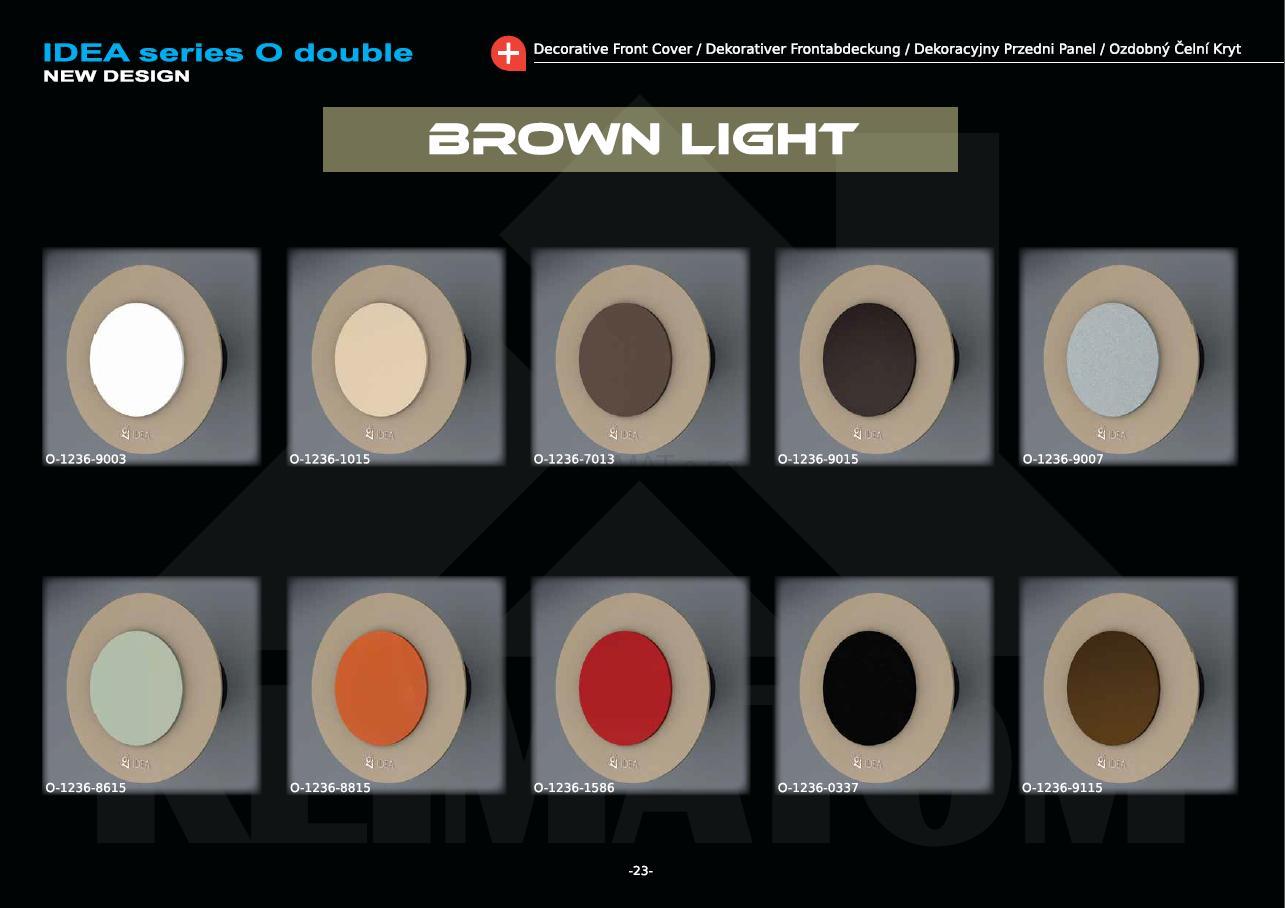Open the O-1236-9015 dark cover image
The image size is (1285, 908).
point(884,357)
